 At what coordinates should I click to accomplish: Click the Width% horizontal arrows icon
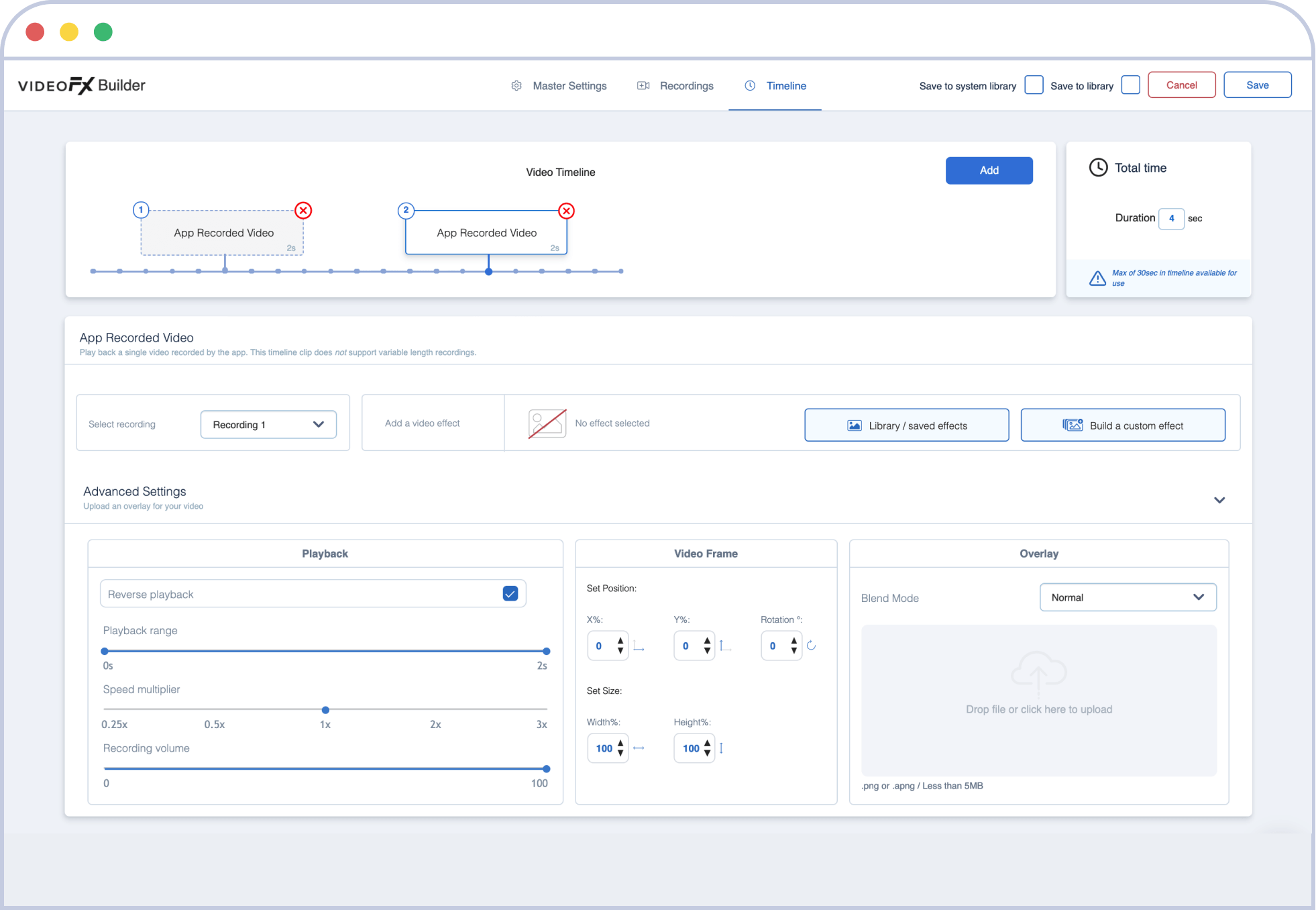tap(639, 748)
